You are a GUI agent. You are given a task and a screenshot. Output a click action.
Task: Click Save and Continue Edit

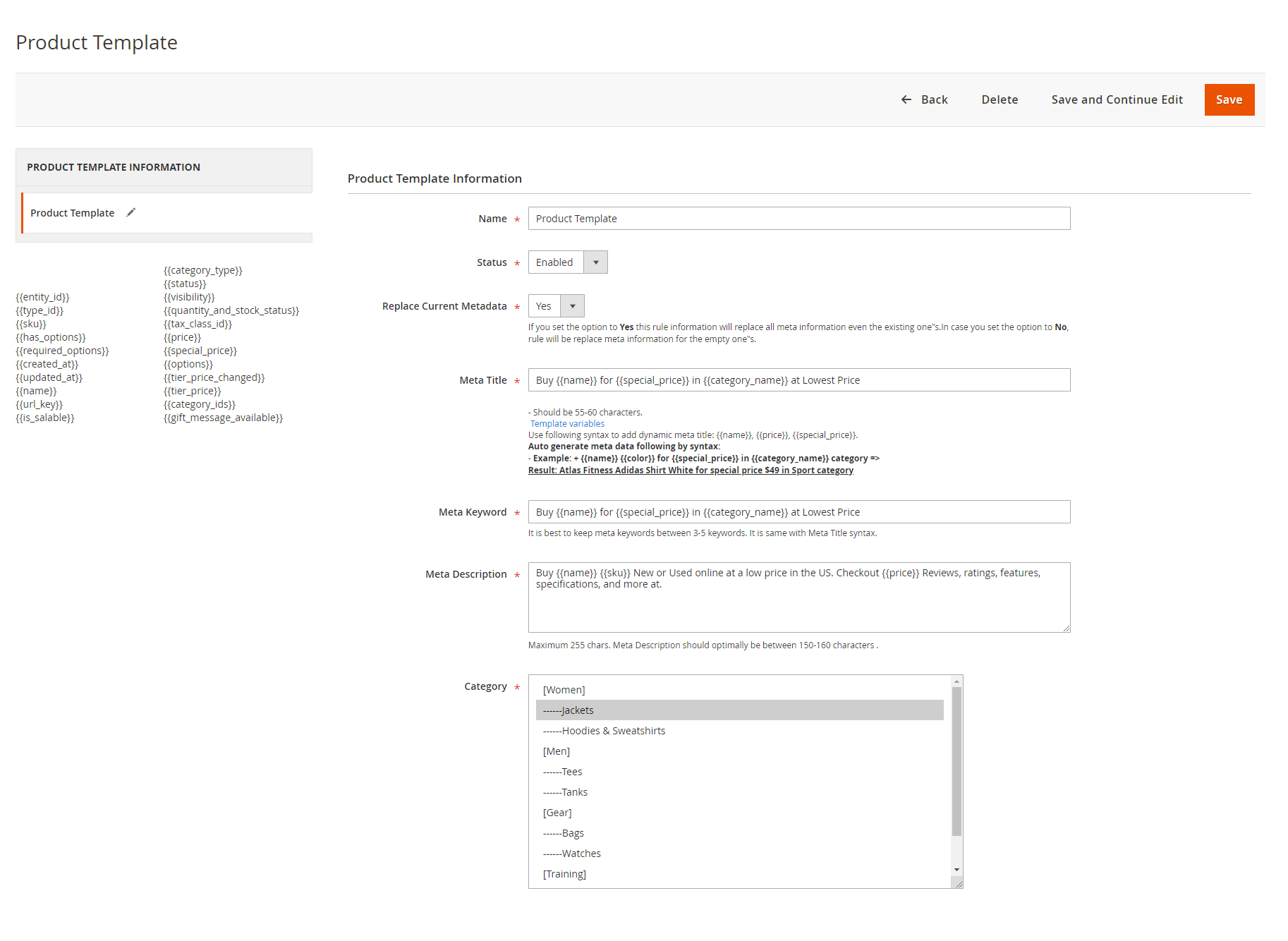(x=1117, y=99)
